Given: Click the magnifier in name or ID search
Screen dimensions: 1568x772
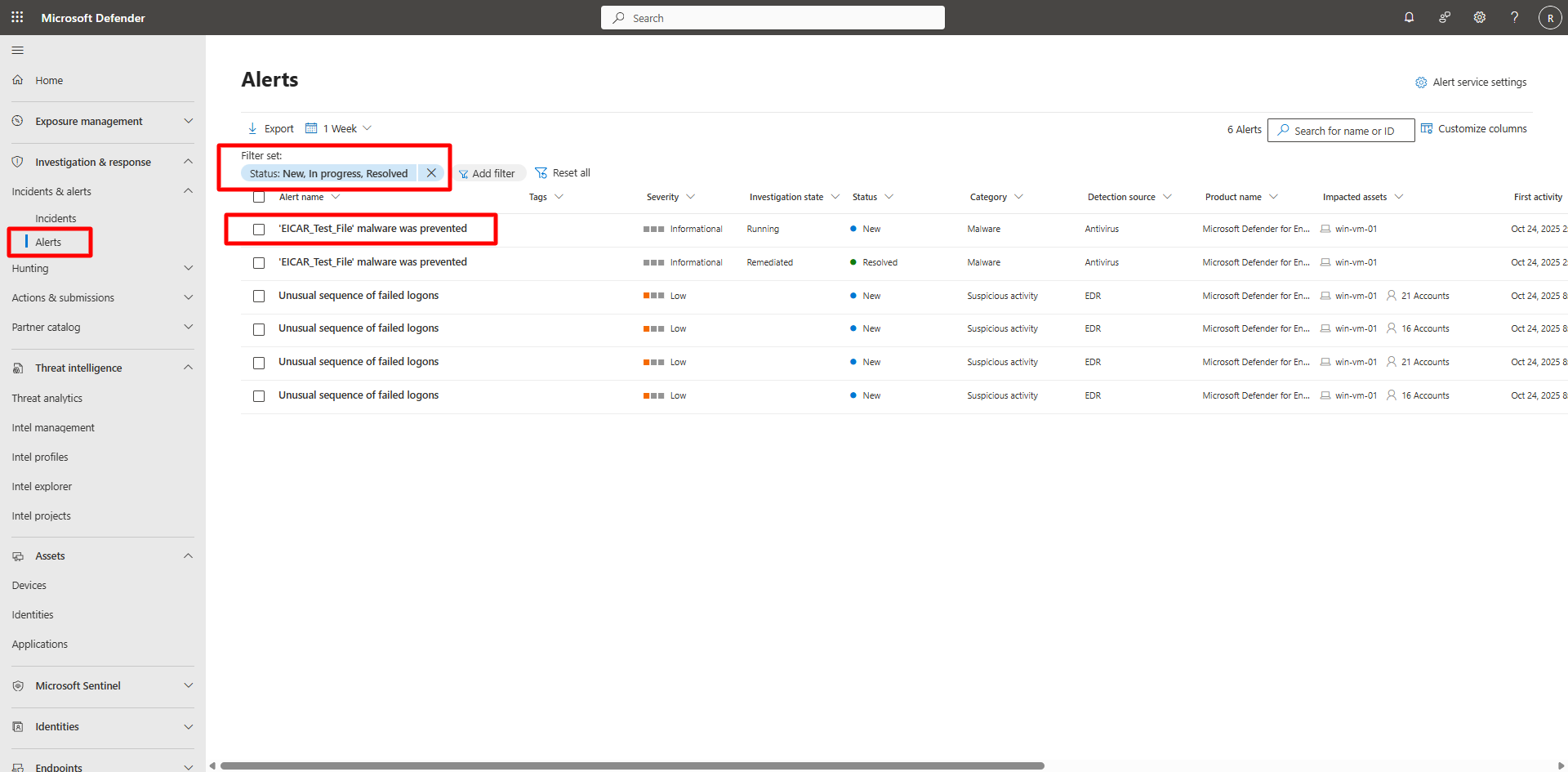Looking at the screenshot, I should click(1284, 130).
